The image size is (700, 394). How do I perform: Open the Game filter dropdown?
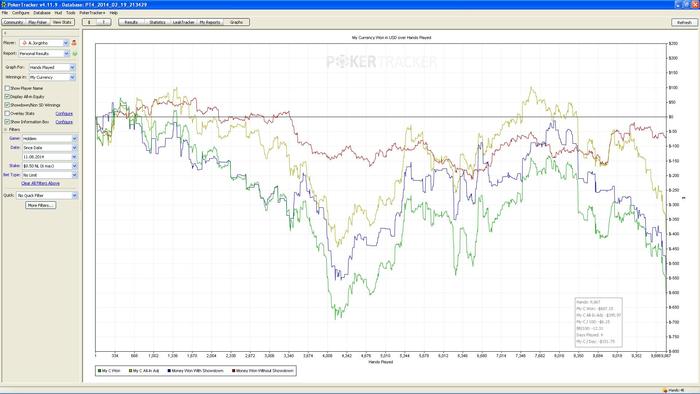tap(50, 139)
